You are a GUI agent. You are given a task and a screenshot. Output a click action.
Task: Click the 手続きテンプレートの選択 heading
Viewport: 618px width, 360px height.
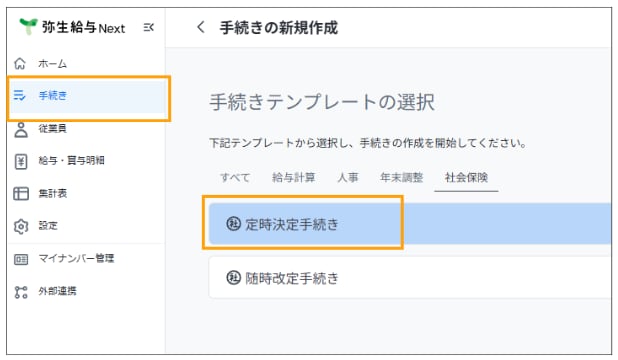tap(322, 102)
